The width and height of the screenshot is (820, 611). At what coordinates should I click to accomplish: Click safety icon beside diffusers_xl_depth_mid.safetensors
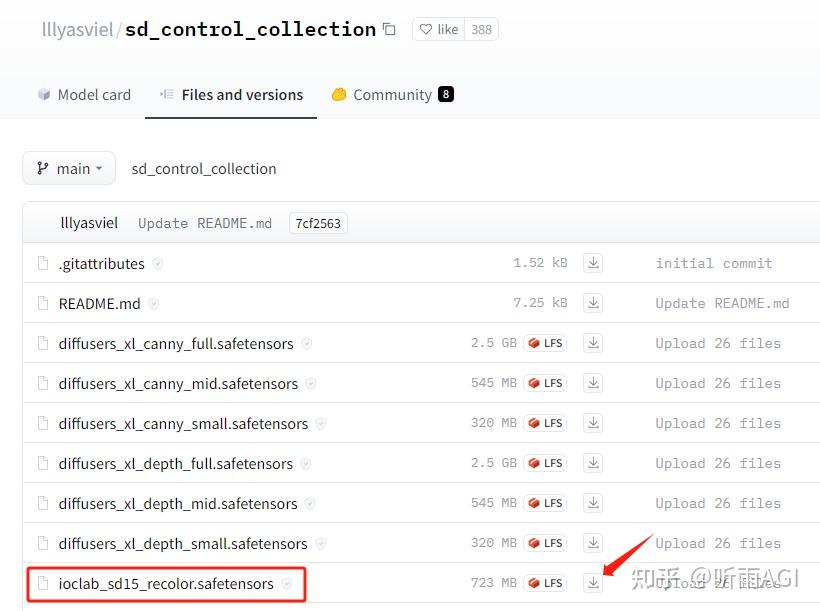coord(310,504)
